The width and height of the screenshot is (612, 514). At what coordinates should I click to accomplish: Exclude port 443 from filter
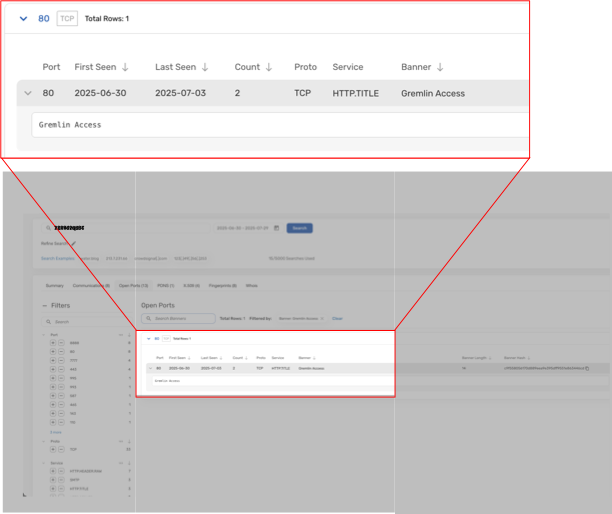click(x=61, y=369)
